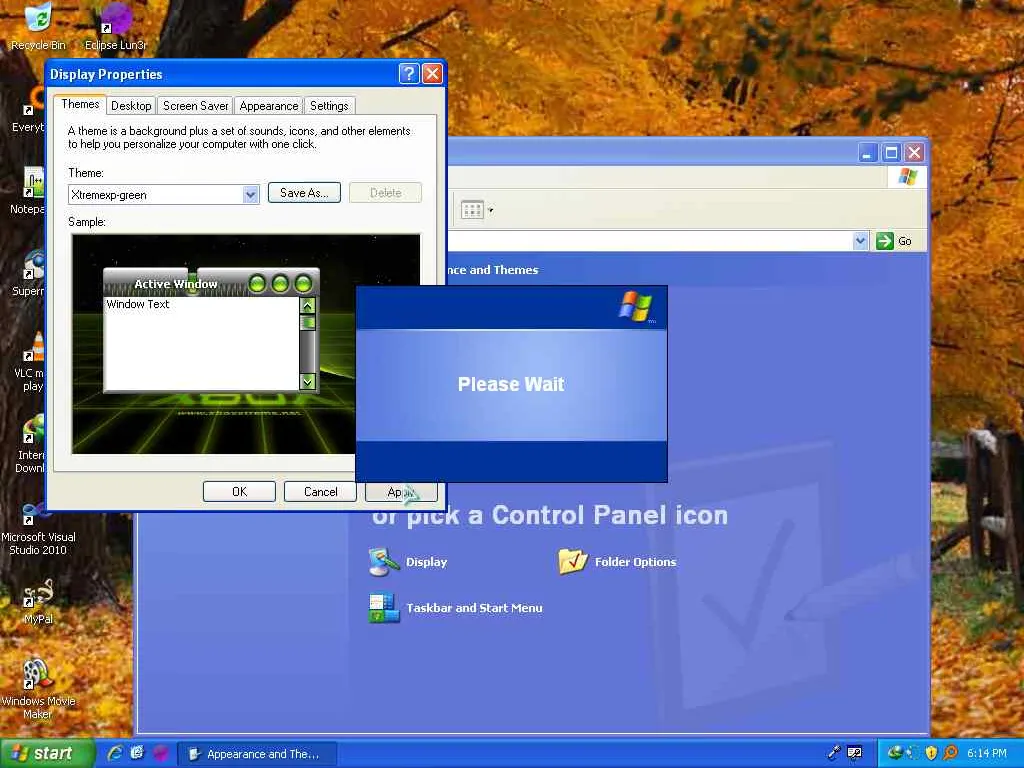Viewport: 1024px width, 768px height.
Task: Click the purple Quick Launch icon
Action: click(x=160, y=753)
